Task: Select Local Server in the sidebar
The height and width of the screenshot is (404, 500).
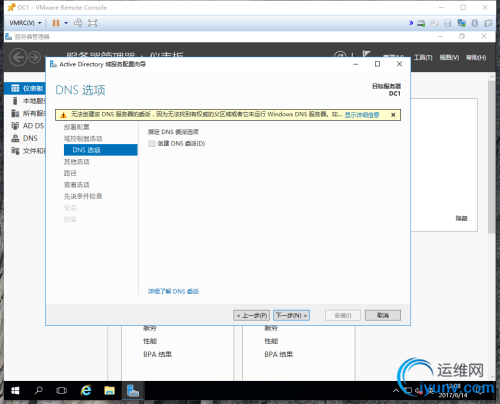Action: [25, 101]
